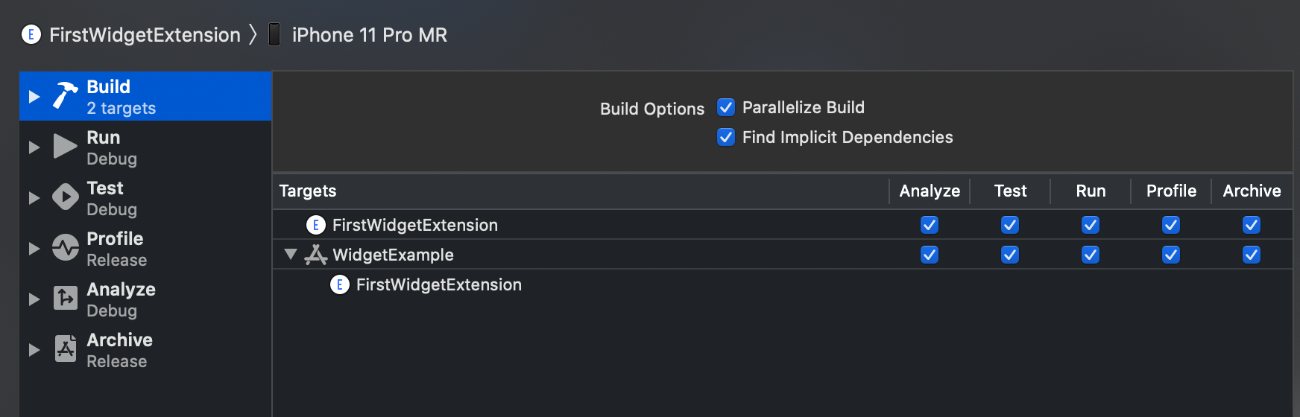Click the Test diamond icon
Viewport: 1300px width, 417px height.
(65, 198)
